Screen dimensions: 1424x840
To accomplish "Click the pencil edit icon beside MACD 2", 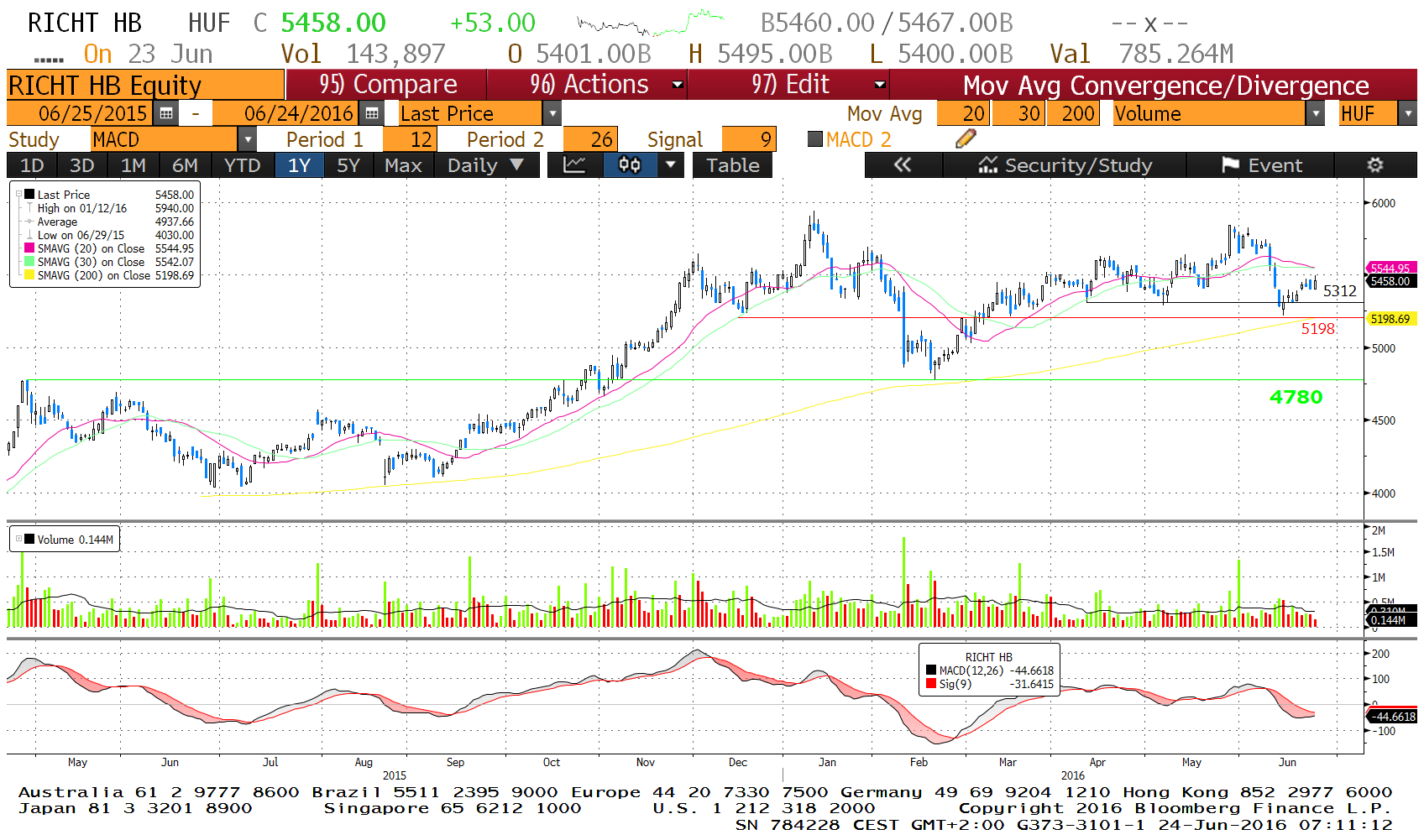I will tap(966, 139).
